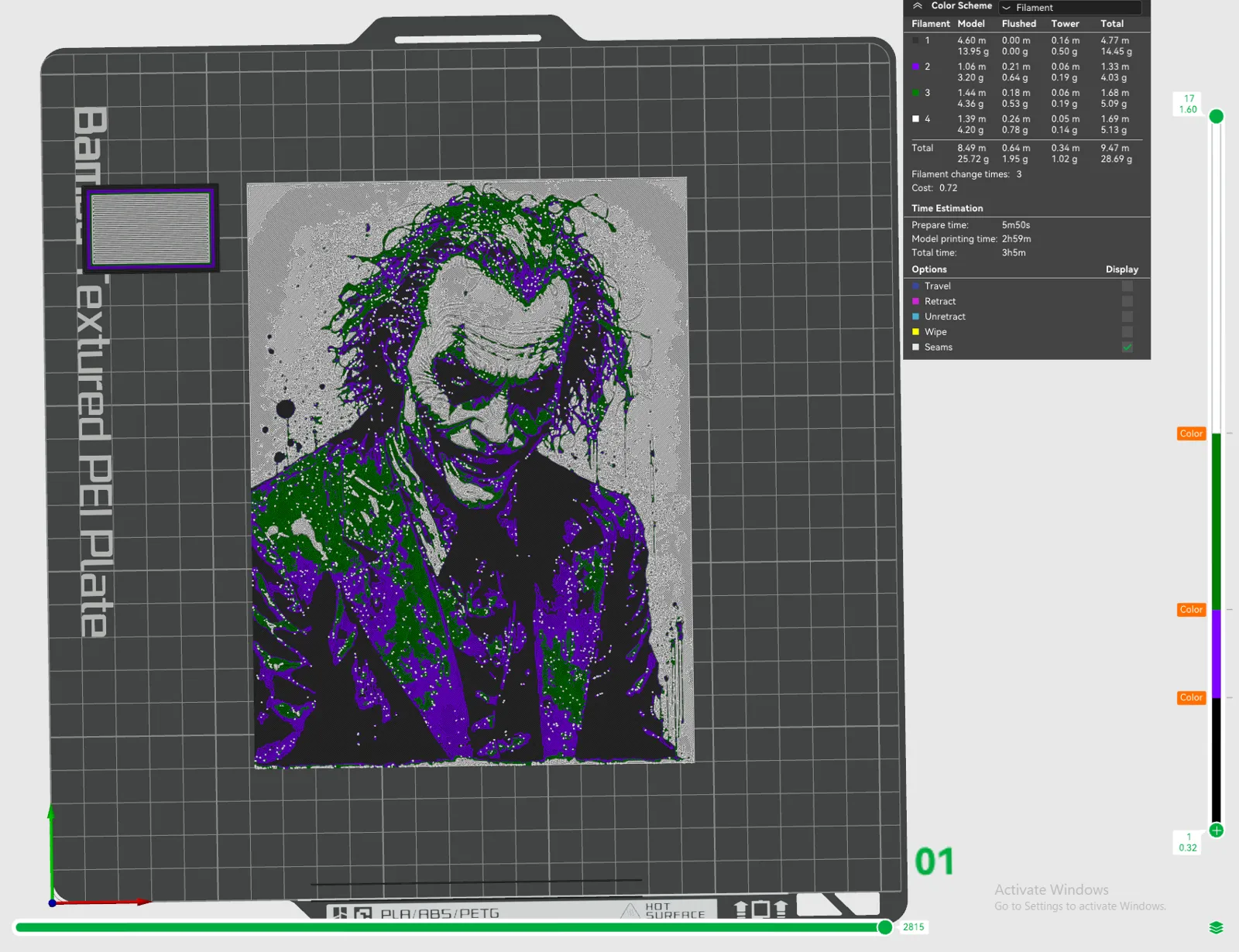The image size is (1239, 952).
Task: Click the Seams white legend icon
Action: tap(915, 348)
